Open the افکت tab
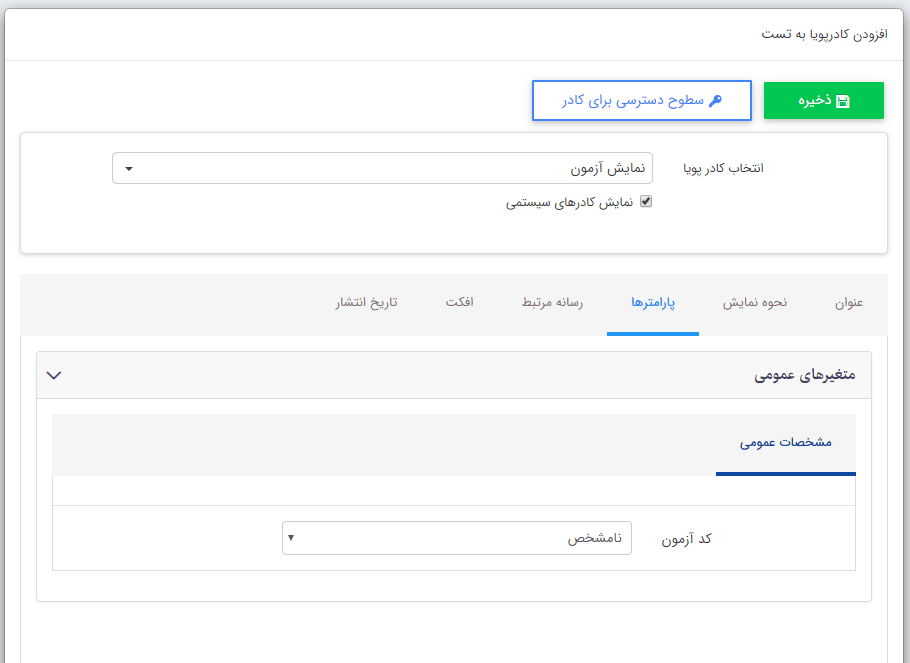Screen dimensions: 910x663 point(460,305)
